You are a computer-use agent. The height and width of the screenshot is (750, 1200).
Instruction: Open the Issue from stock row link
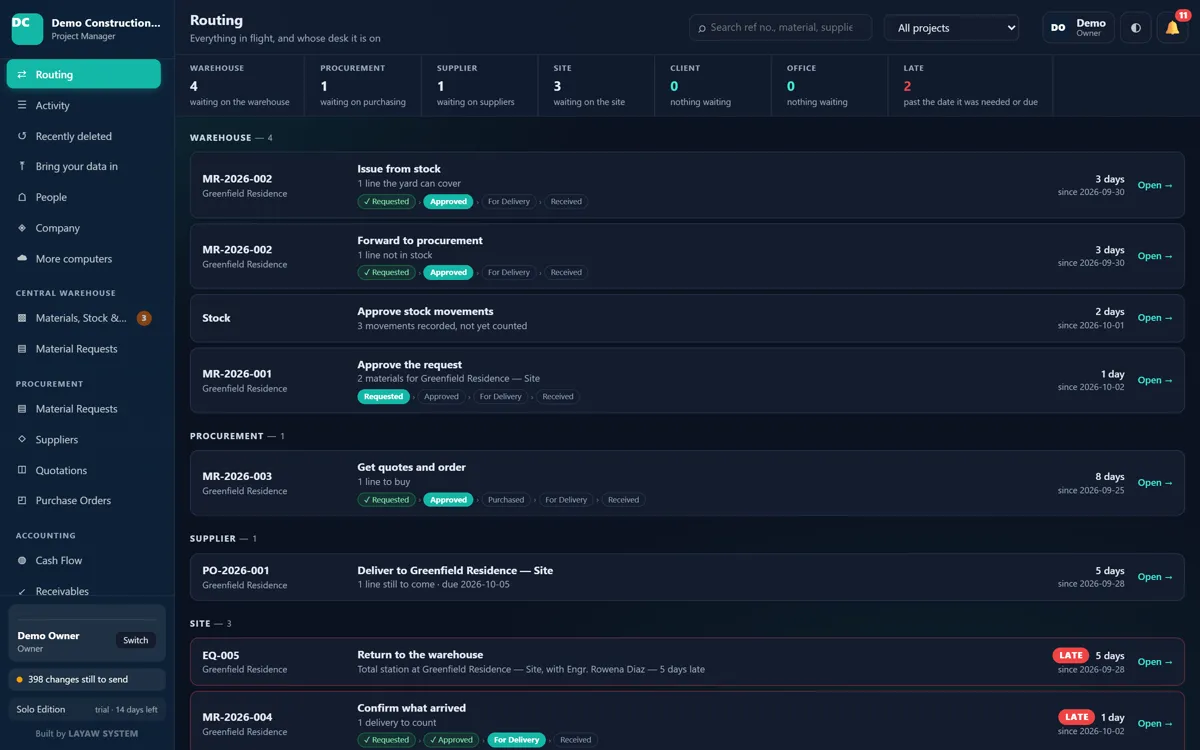[x=1155, y=185]
